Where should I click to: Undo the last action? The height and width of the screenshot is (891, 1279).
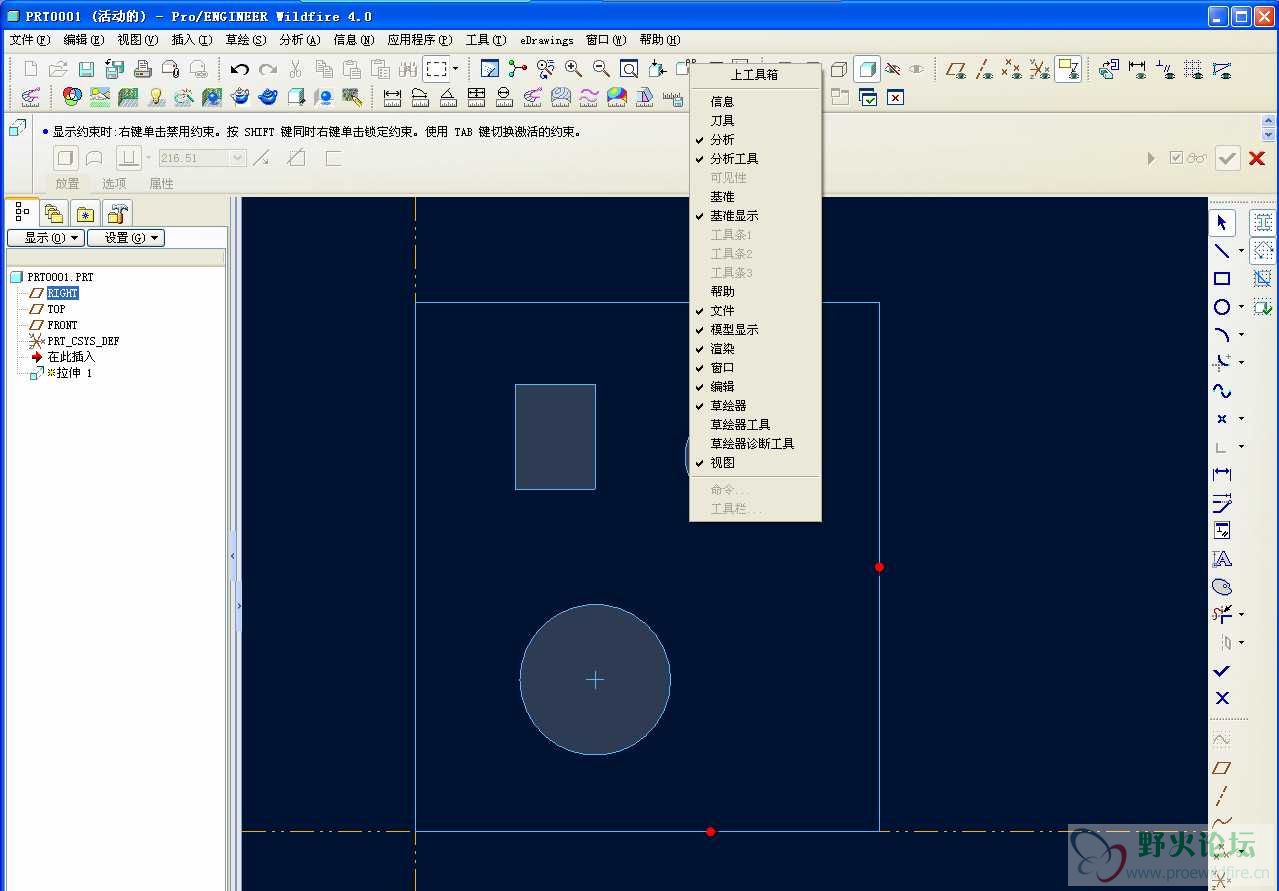[239, 69]
